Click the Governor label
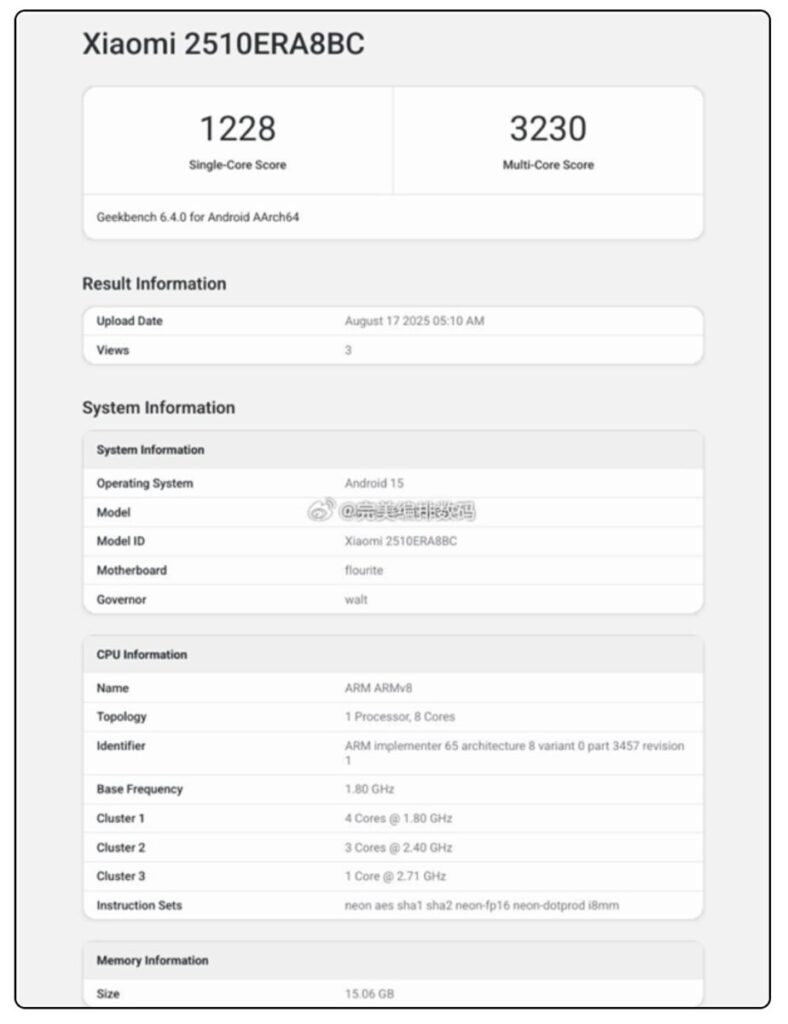Screen dimensions: 788x1024 [x=121, y=600]
